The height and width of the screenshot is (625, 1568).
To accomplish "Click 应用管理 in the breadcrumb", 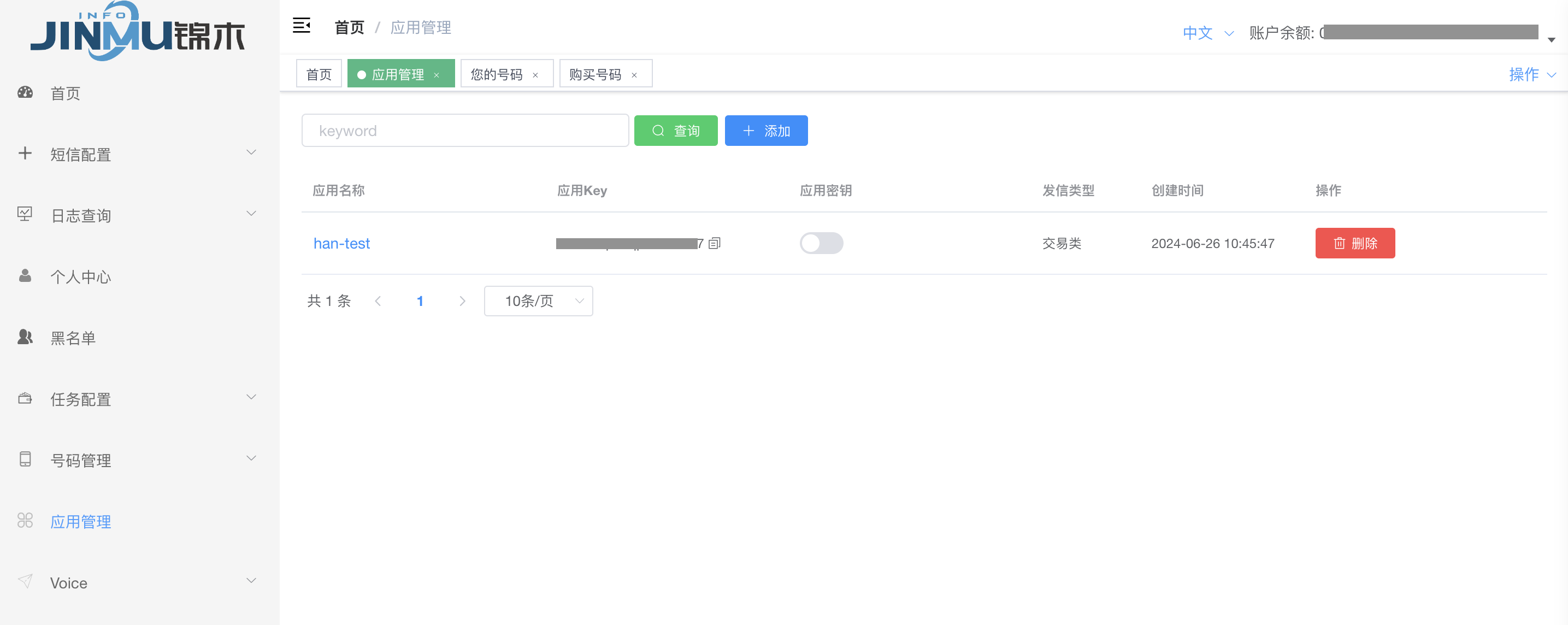I will coord(421,27).
